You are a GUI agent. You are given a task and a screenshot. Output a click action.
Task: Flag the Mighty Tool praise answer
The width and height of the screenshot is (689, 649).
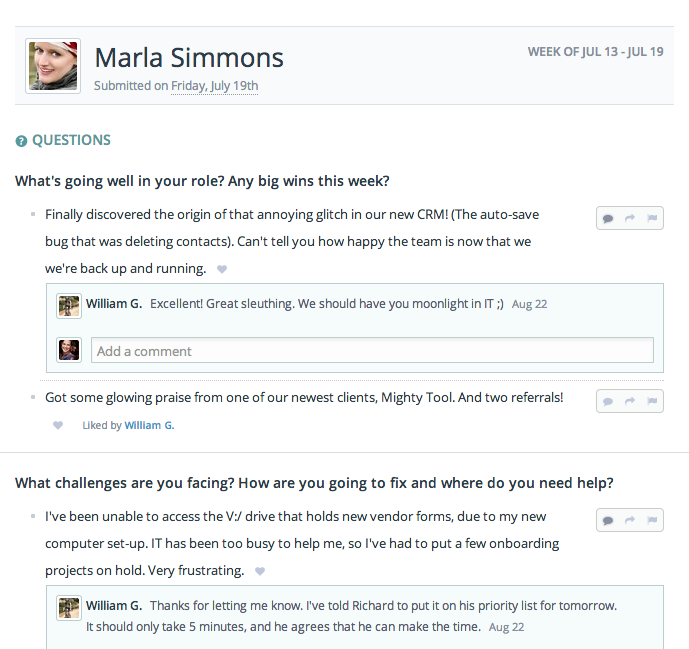(652, 401)
